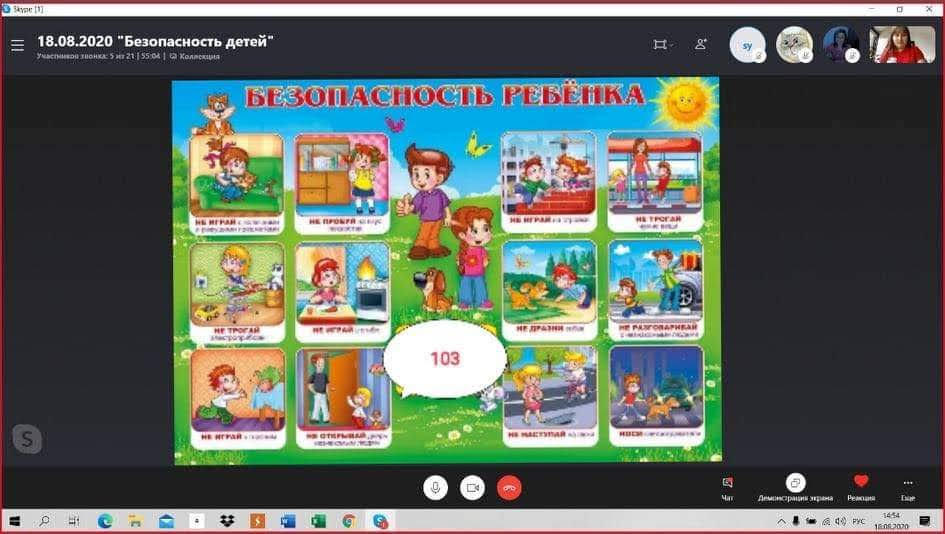Show hidden system tray icons
The image size is (945, 534).
[781, 521]
